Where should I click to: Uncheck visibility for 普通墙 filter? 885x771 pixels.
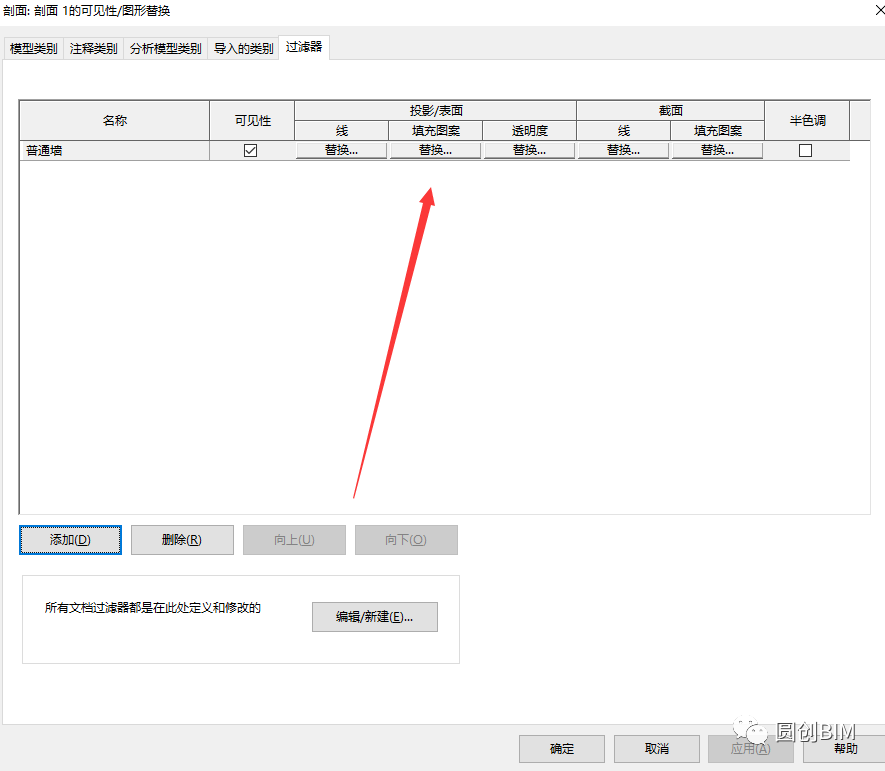251,151
